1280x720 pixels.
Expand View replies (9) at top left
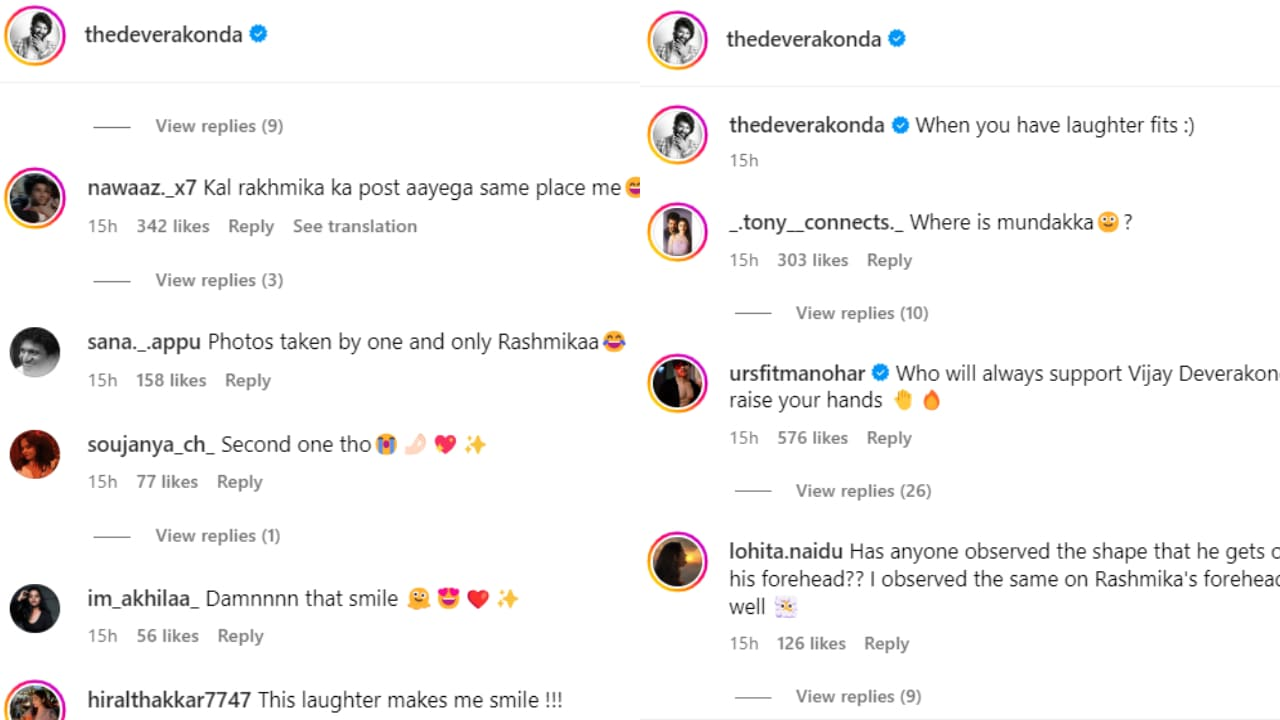(219, 126)
